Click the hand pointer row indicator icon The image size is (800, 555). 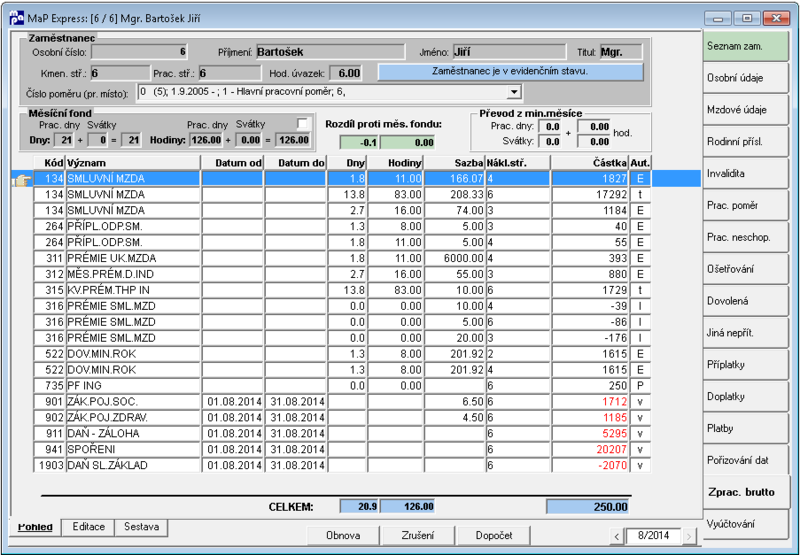22,179
